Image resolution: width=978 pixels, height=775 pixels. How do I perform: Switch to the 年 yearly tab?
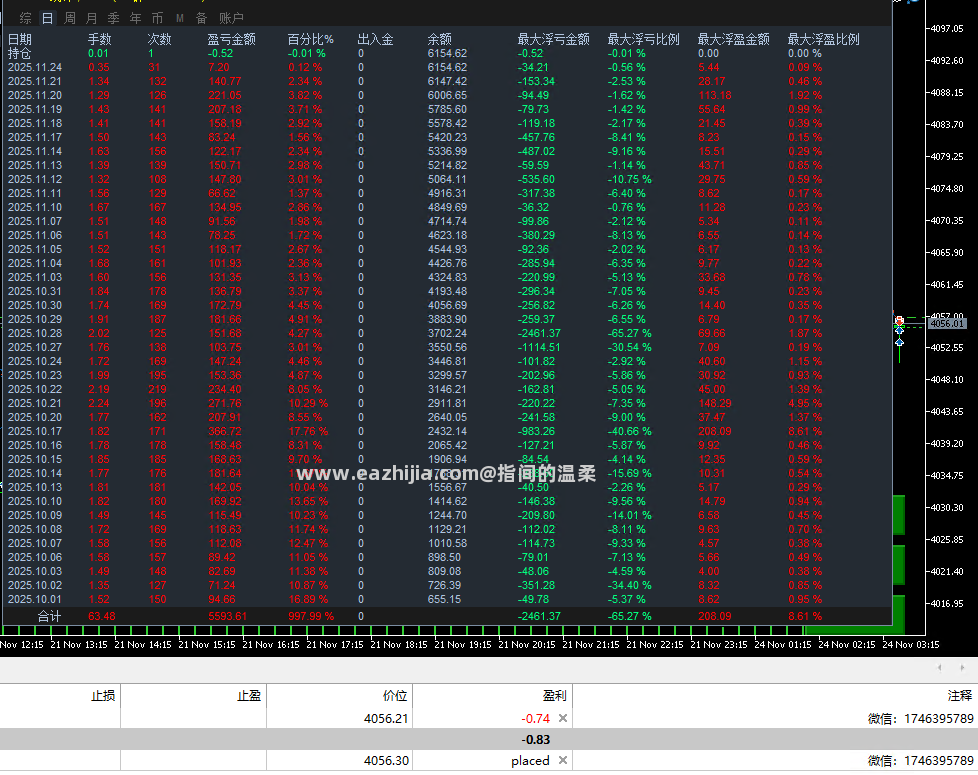tap(135, 18)
